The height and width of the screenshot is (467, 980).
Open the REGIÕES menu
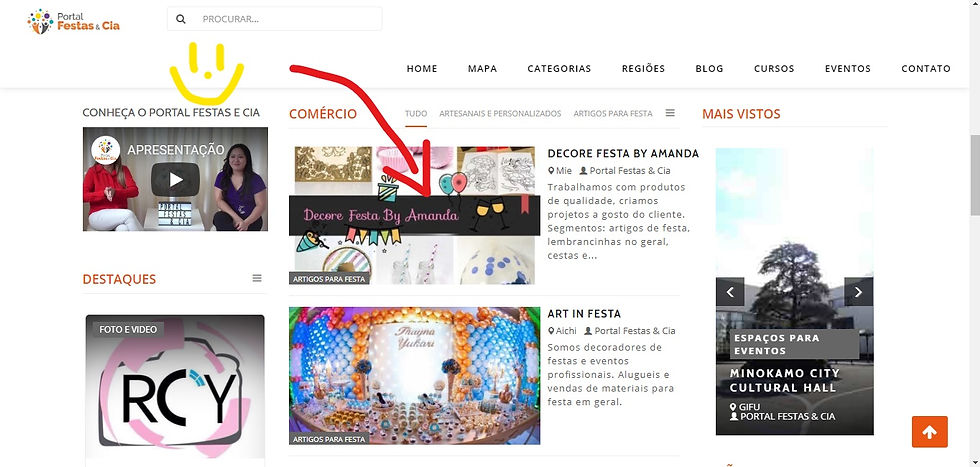point(643,69)
